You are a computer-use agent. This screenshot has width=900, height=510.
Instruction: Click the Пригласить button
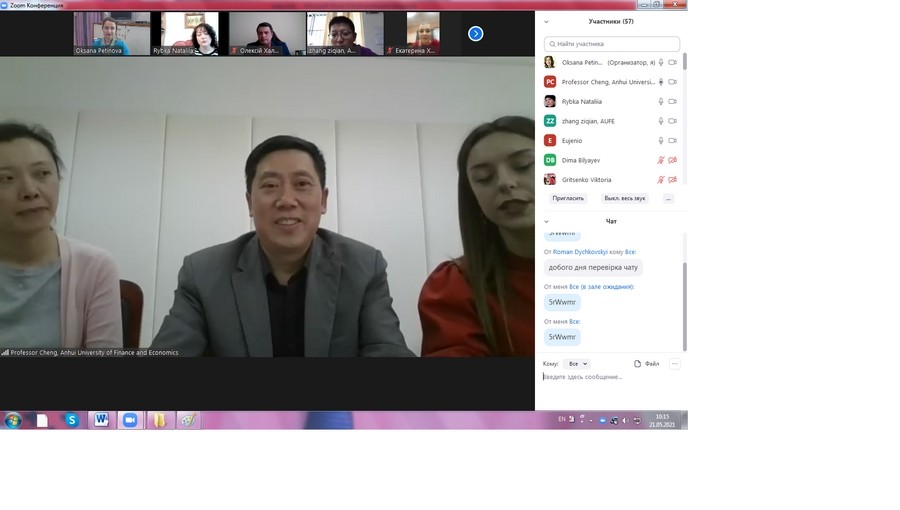tap(568, 198)
